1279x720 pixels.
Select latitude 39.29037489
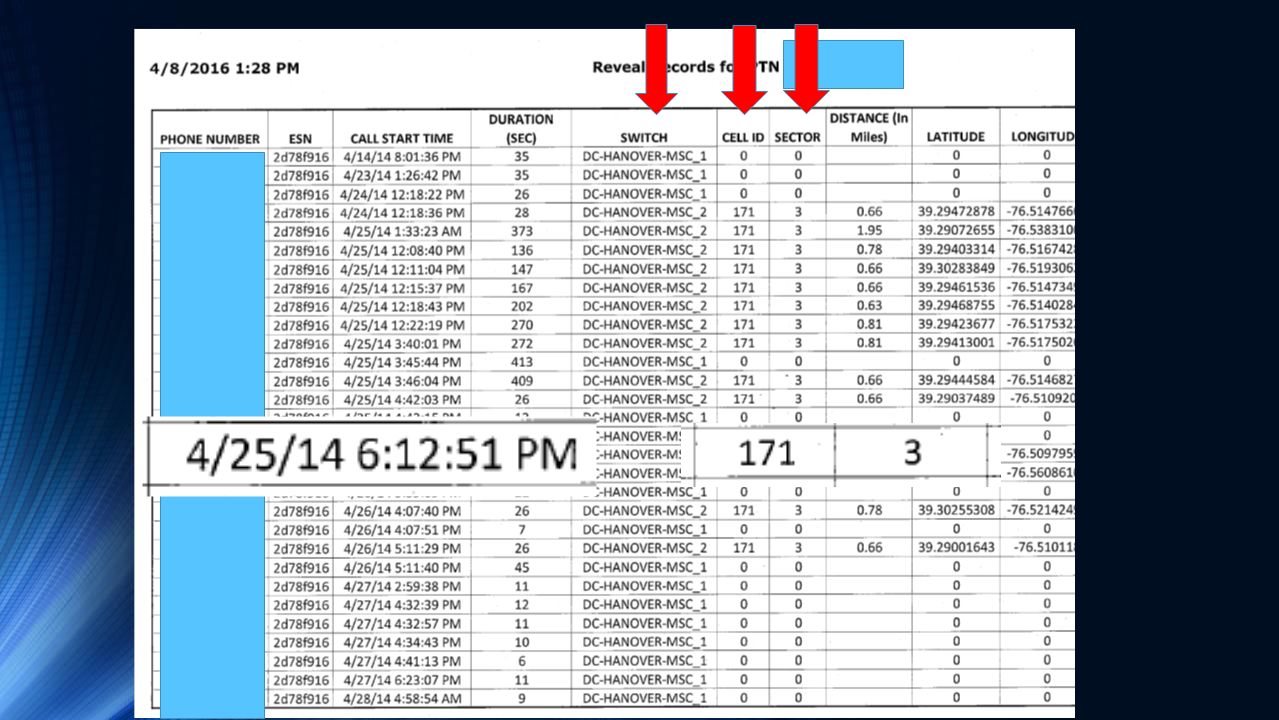[956, 399]
